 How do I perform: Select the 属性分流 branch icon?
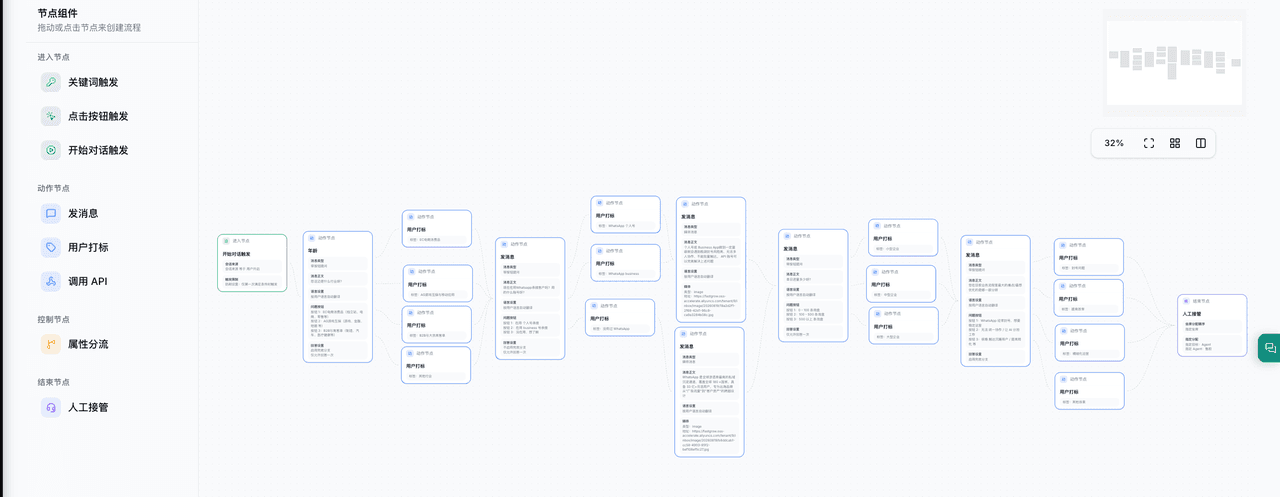51,344
